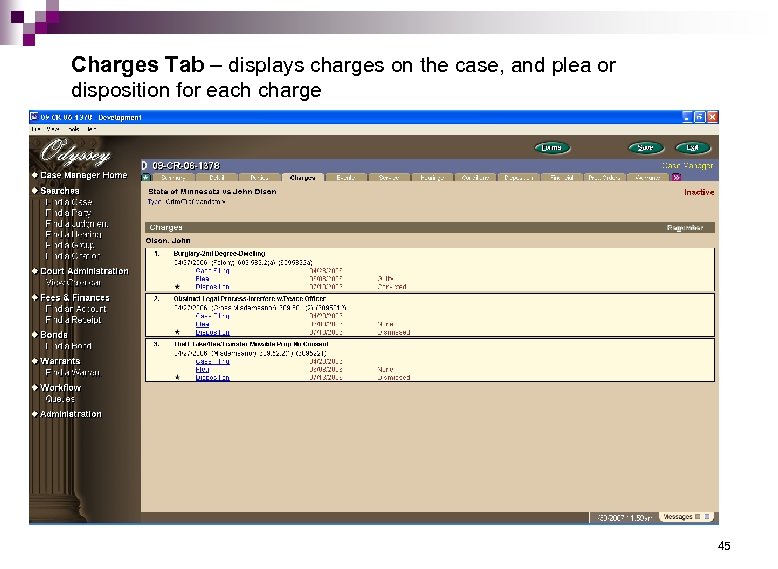
Task: Click the Case Manager link
Action: point(688,165)
